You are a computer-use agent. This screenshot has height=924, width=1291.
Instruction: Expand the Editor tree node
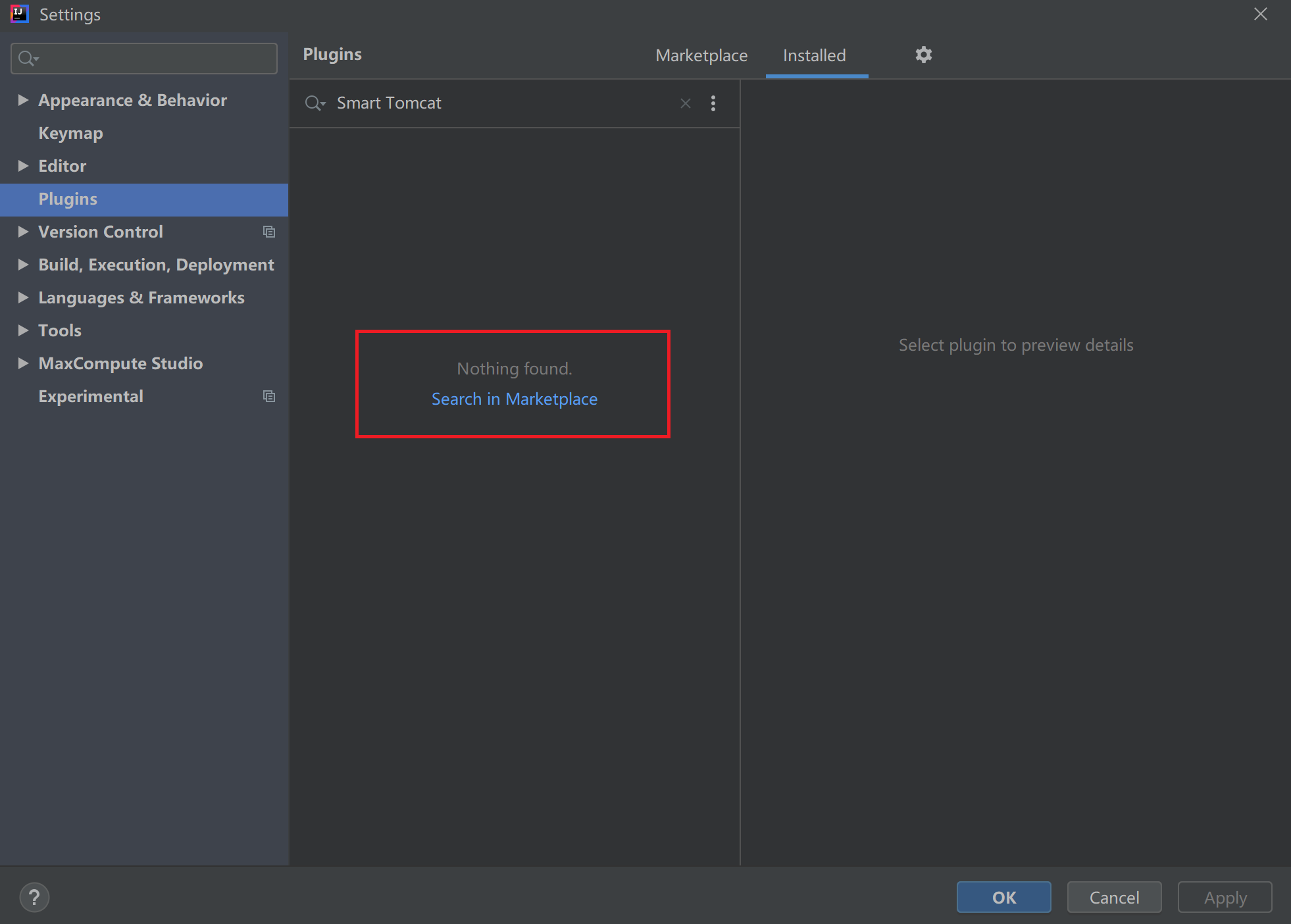[x=23, y=166]
